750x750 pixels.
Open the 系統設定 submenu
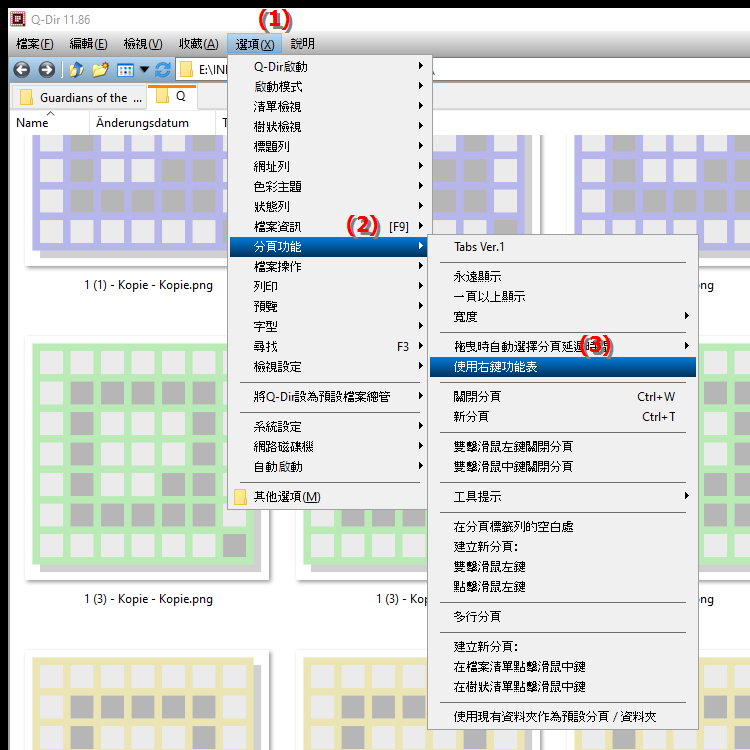pos(330,427)
